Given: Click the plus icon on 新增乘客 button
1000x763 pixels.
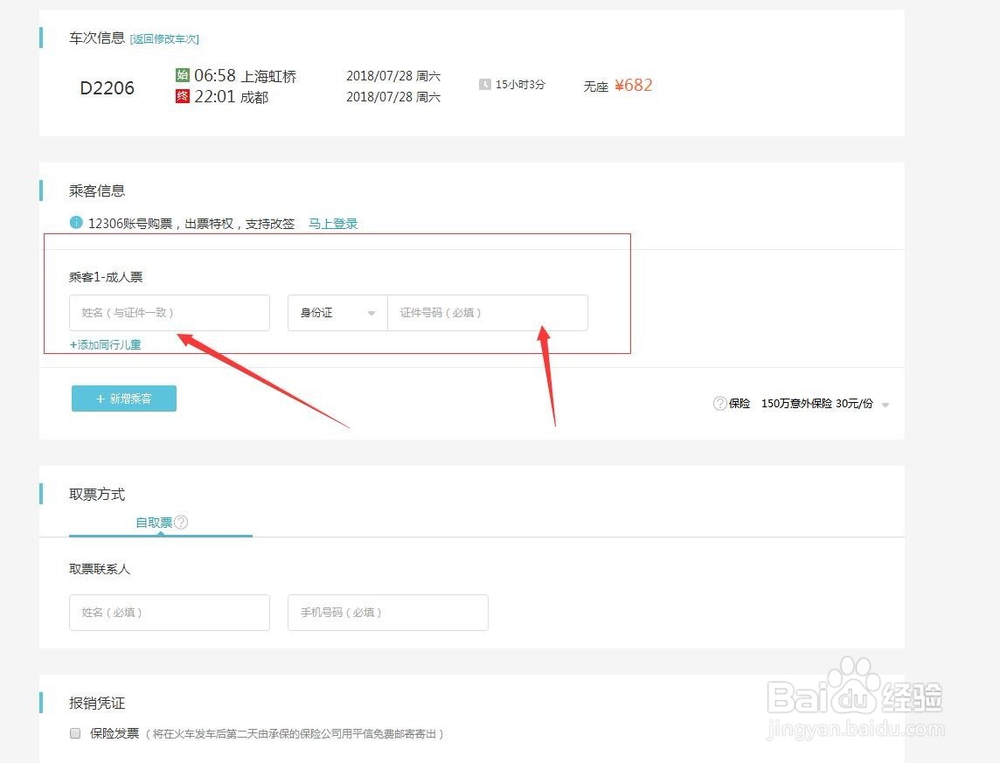Looking at the screenshot, I should click(x=101, y=398).
